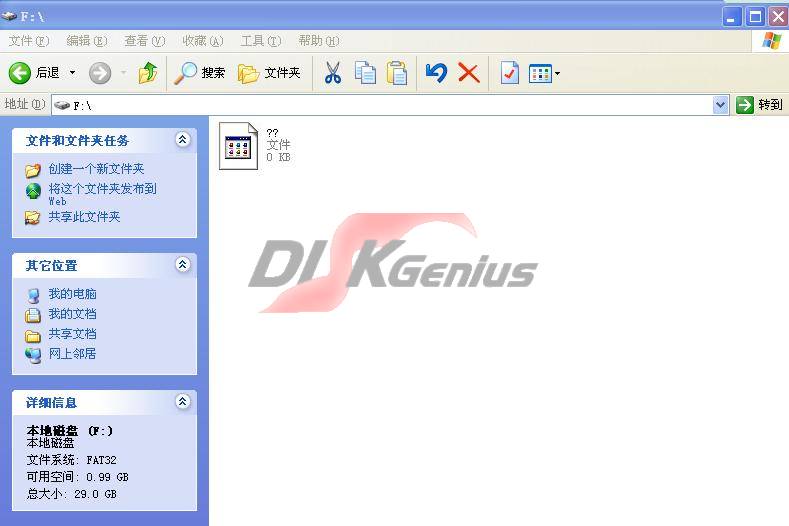
Task: Open the 收藏(A) menu
Action: pyautogui.click(x=203, y=41)
